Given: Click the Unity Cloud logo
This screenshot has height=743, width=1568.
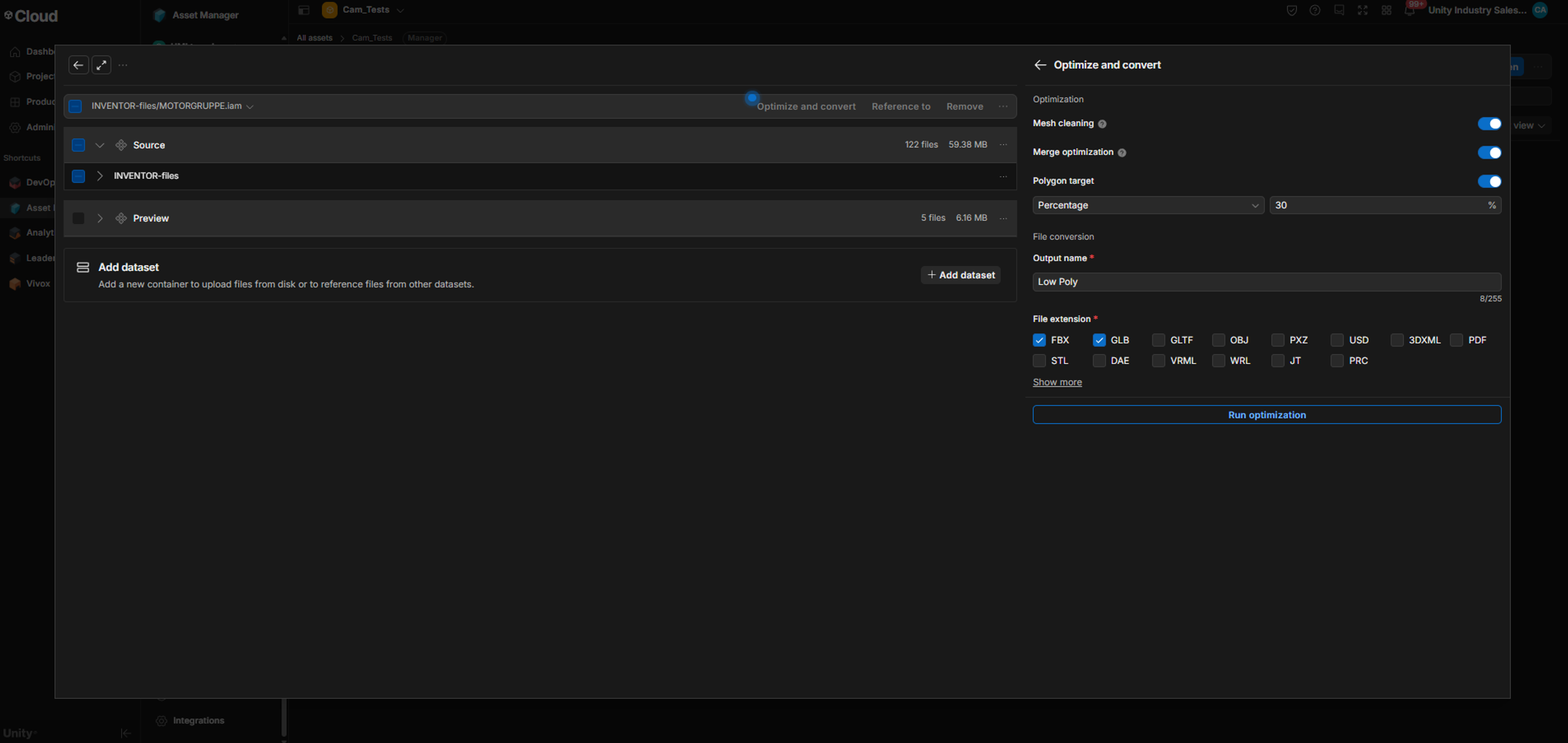Looking at the screenshot, I should click(30, 16).
